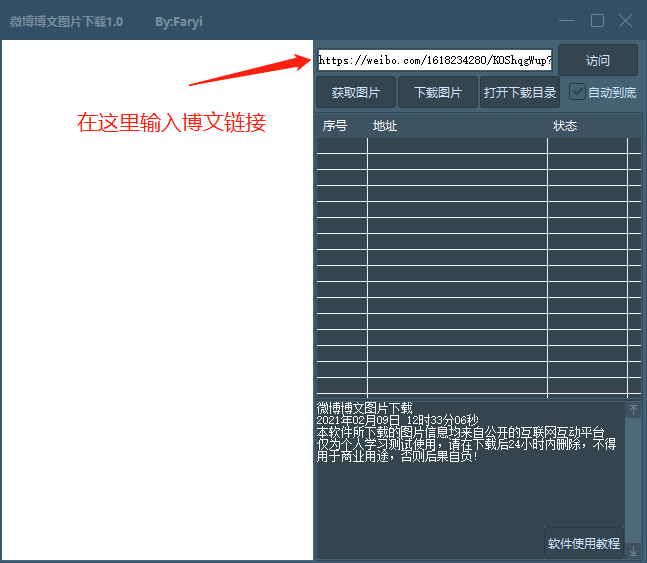Click the 状态 column header
This screenshot has width=647, height=563.
pos(565,125)
